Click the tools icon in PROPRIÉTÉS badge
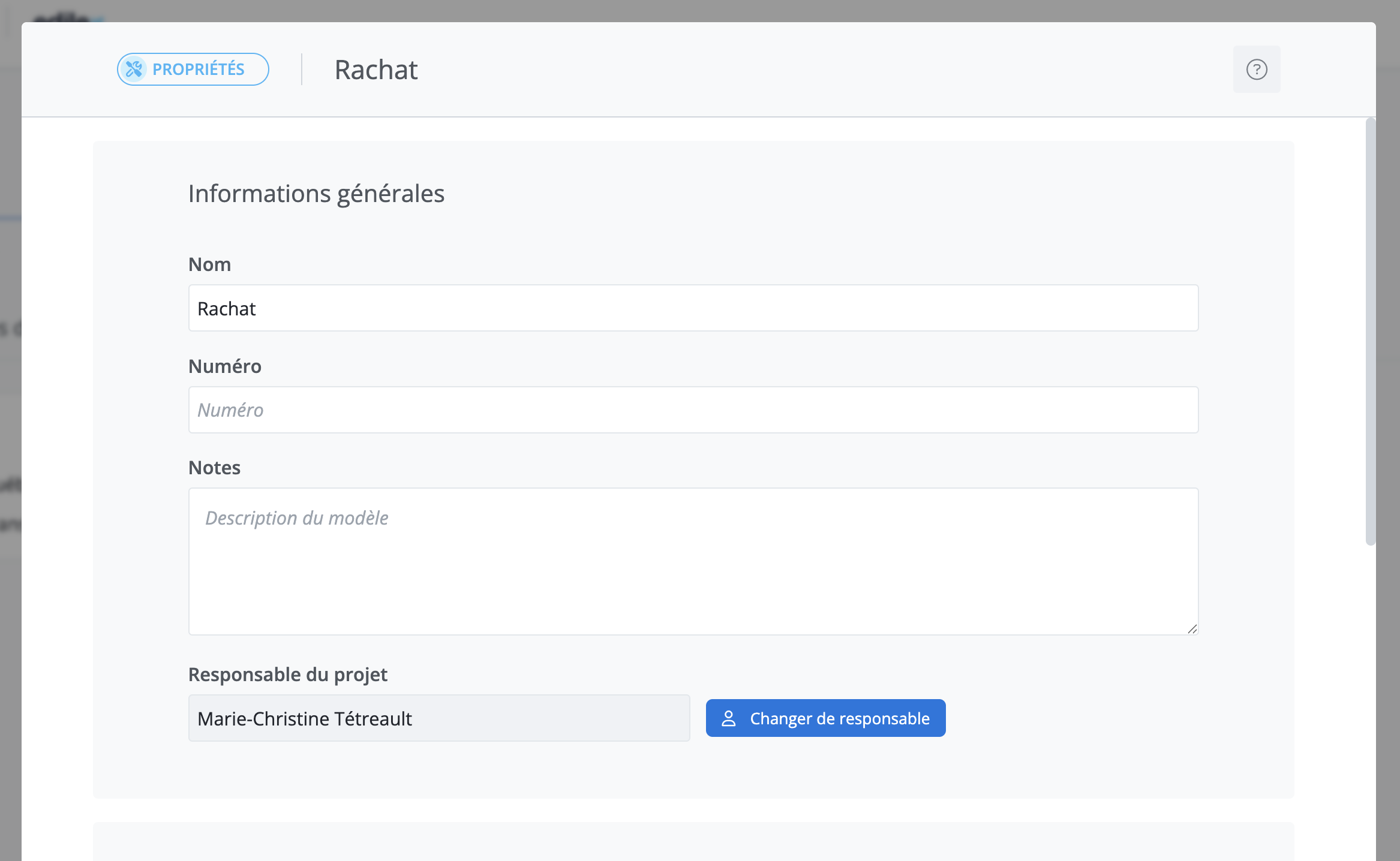This screenshot has height=861, width=1400. point(134,70)
